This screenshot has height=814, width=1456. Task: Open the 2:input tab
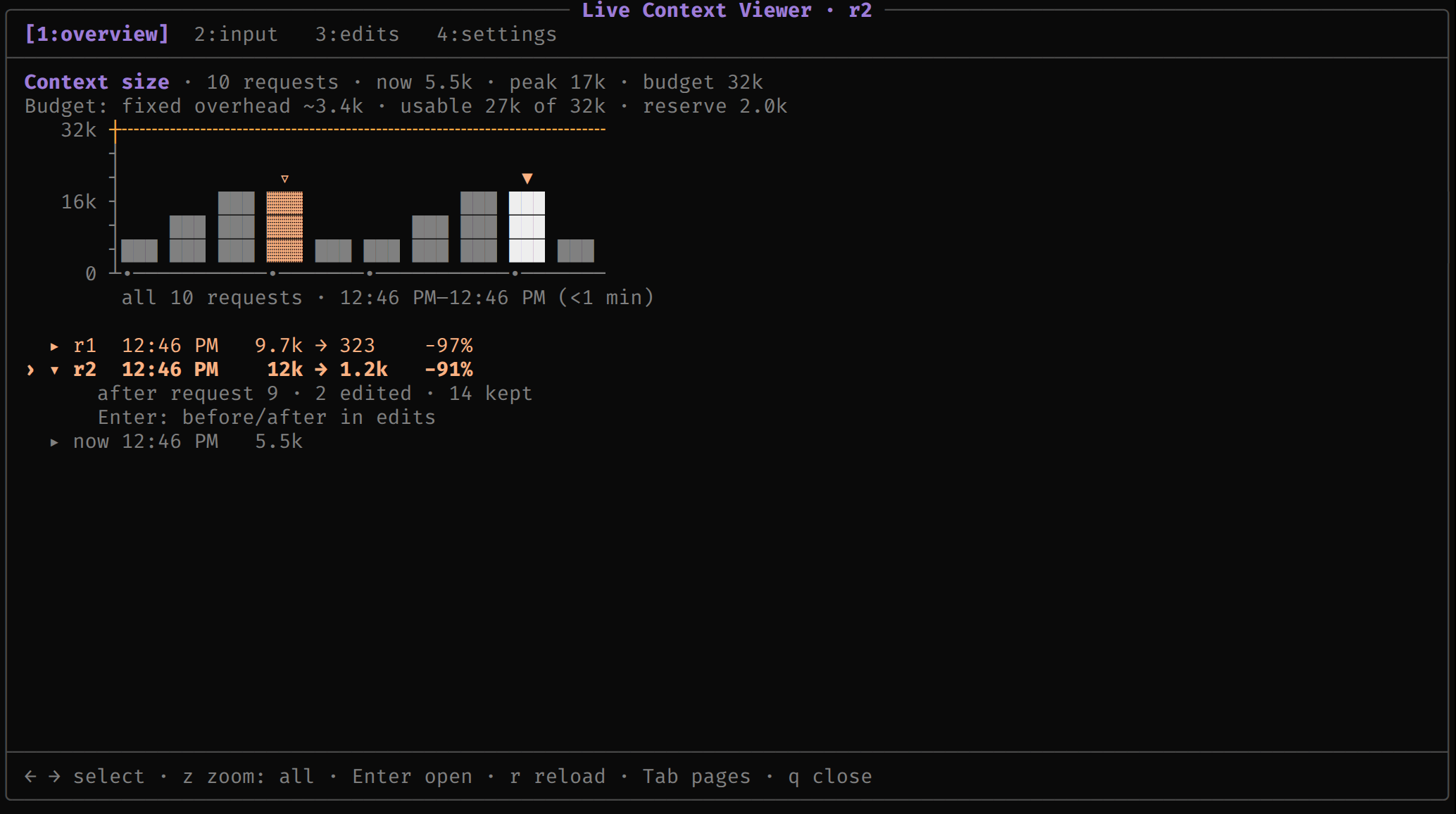(x=236, y=34)
